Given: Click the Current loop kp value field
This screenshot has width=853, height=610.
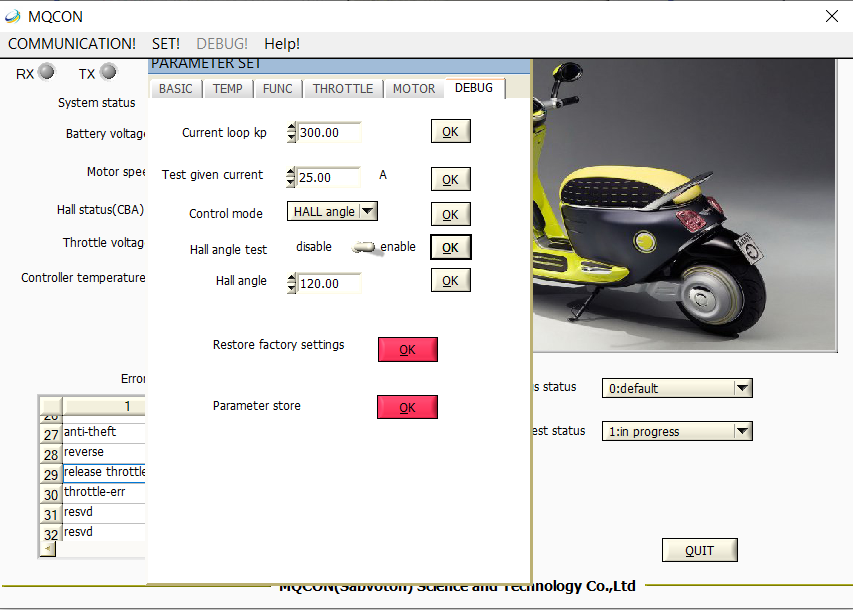Looking at the screenshot, I should 329,133.
